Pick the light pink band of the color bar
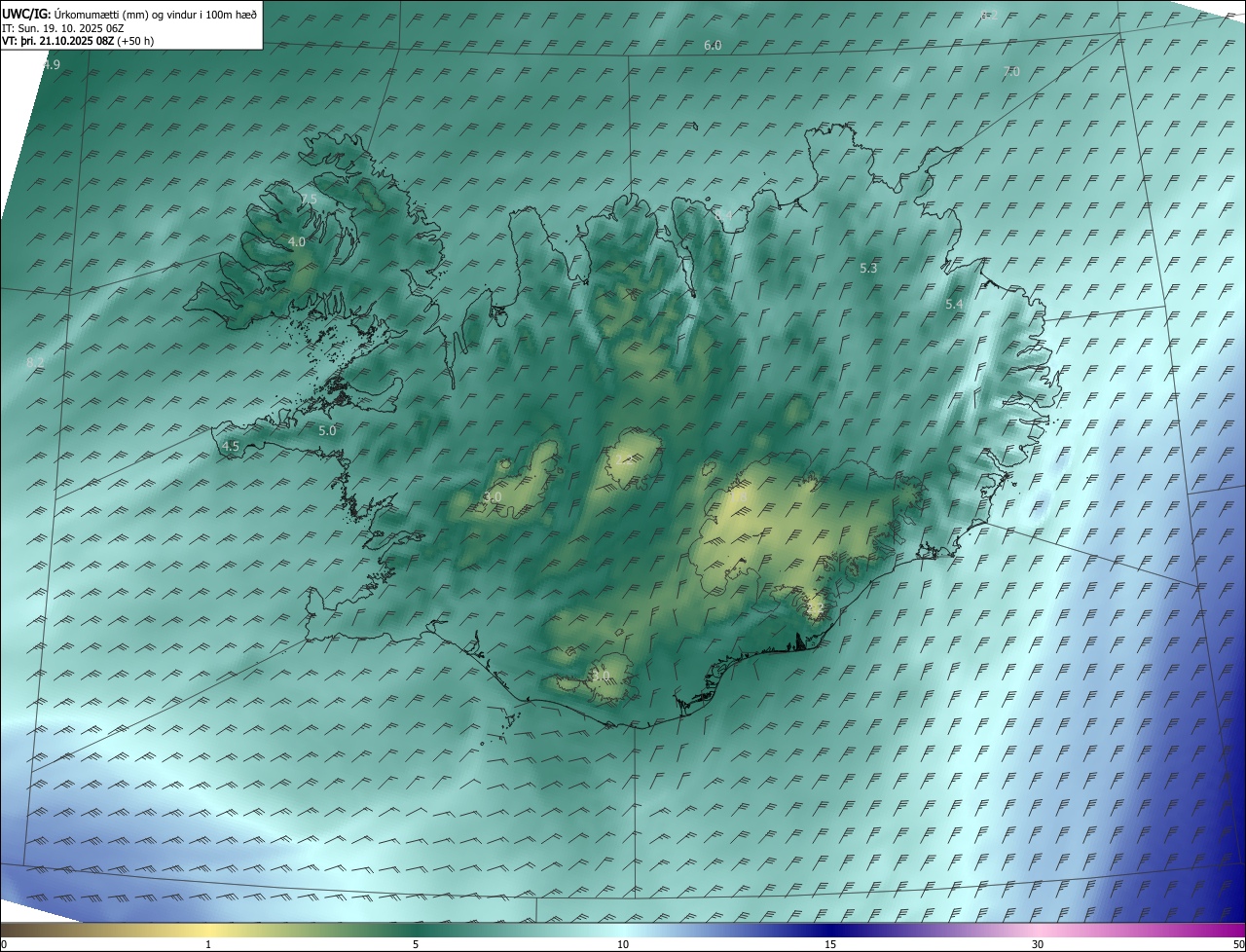 click(1038, 930)
